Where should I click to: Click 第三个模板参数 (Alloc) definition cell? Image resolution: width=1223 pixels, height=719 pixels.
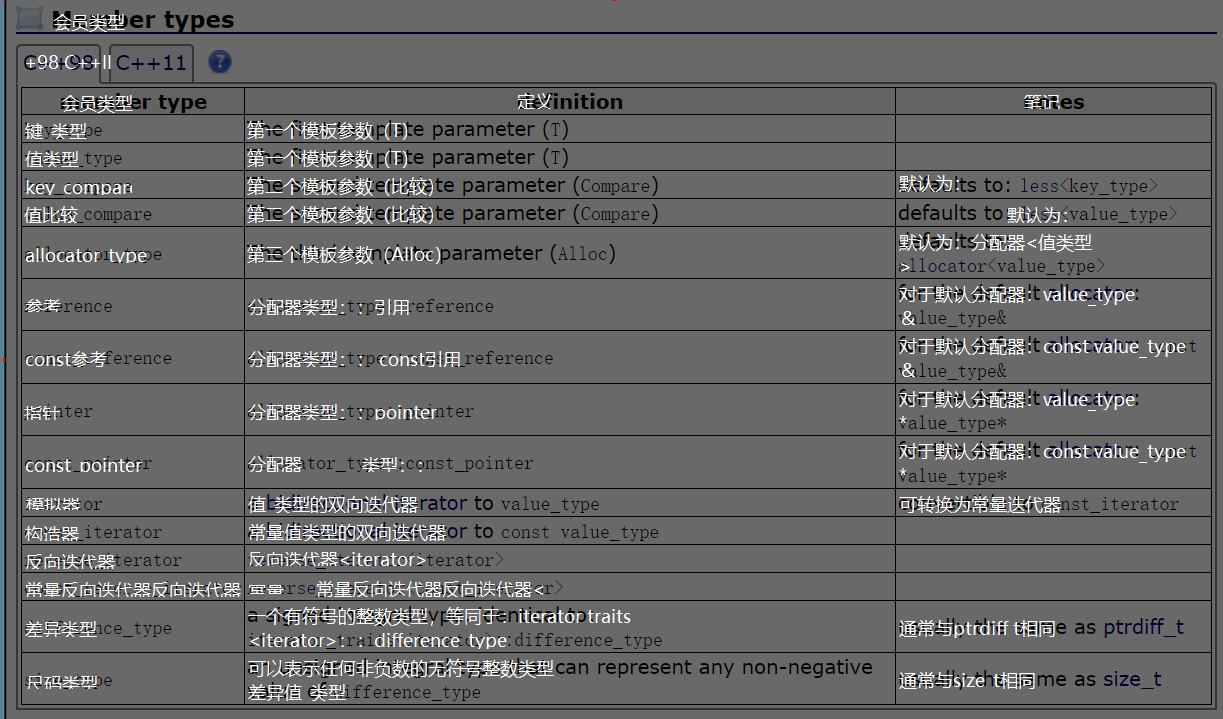570,254
